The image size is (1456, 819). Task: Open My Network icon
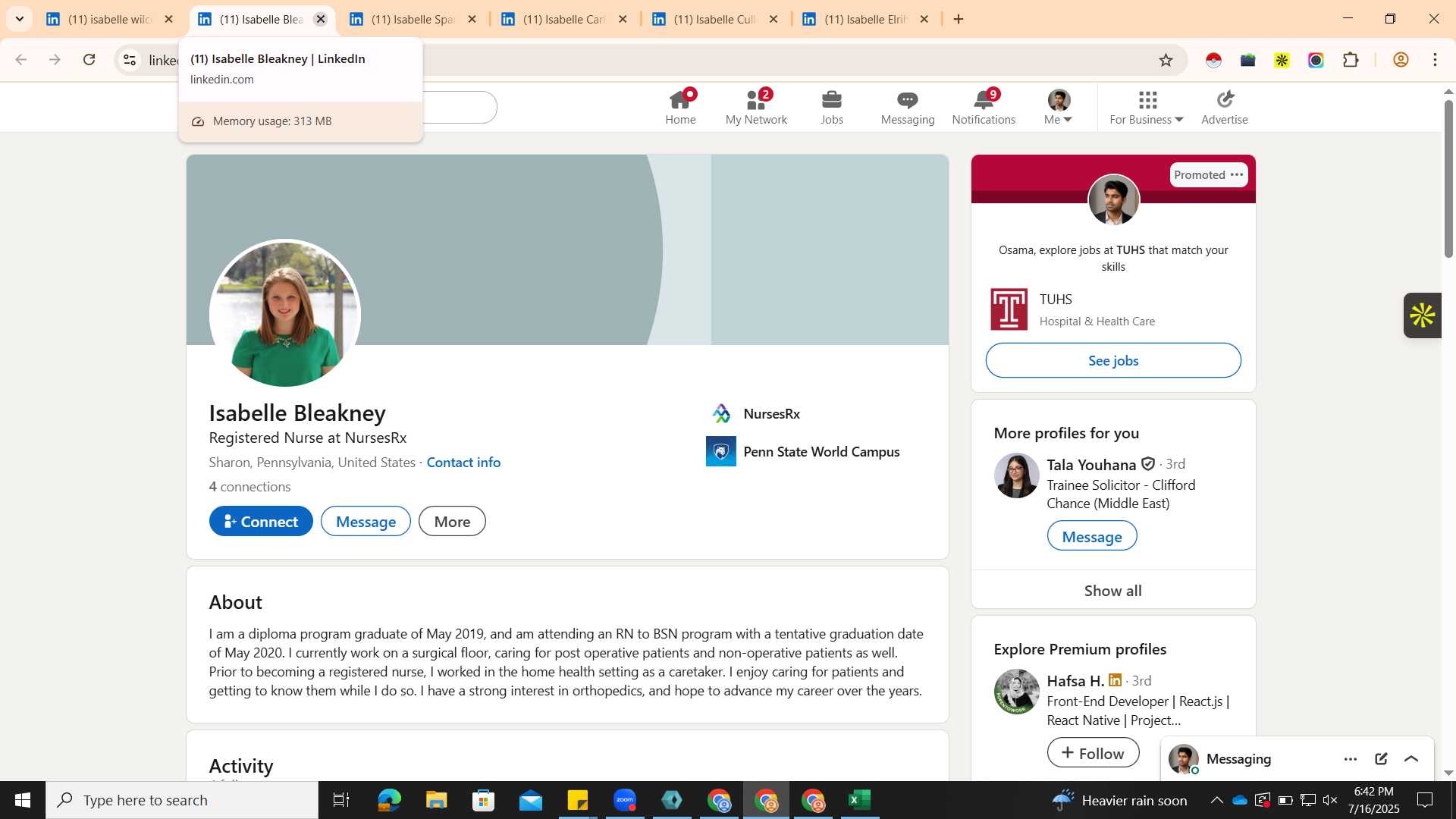(x=756, y=107)
